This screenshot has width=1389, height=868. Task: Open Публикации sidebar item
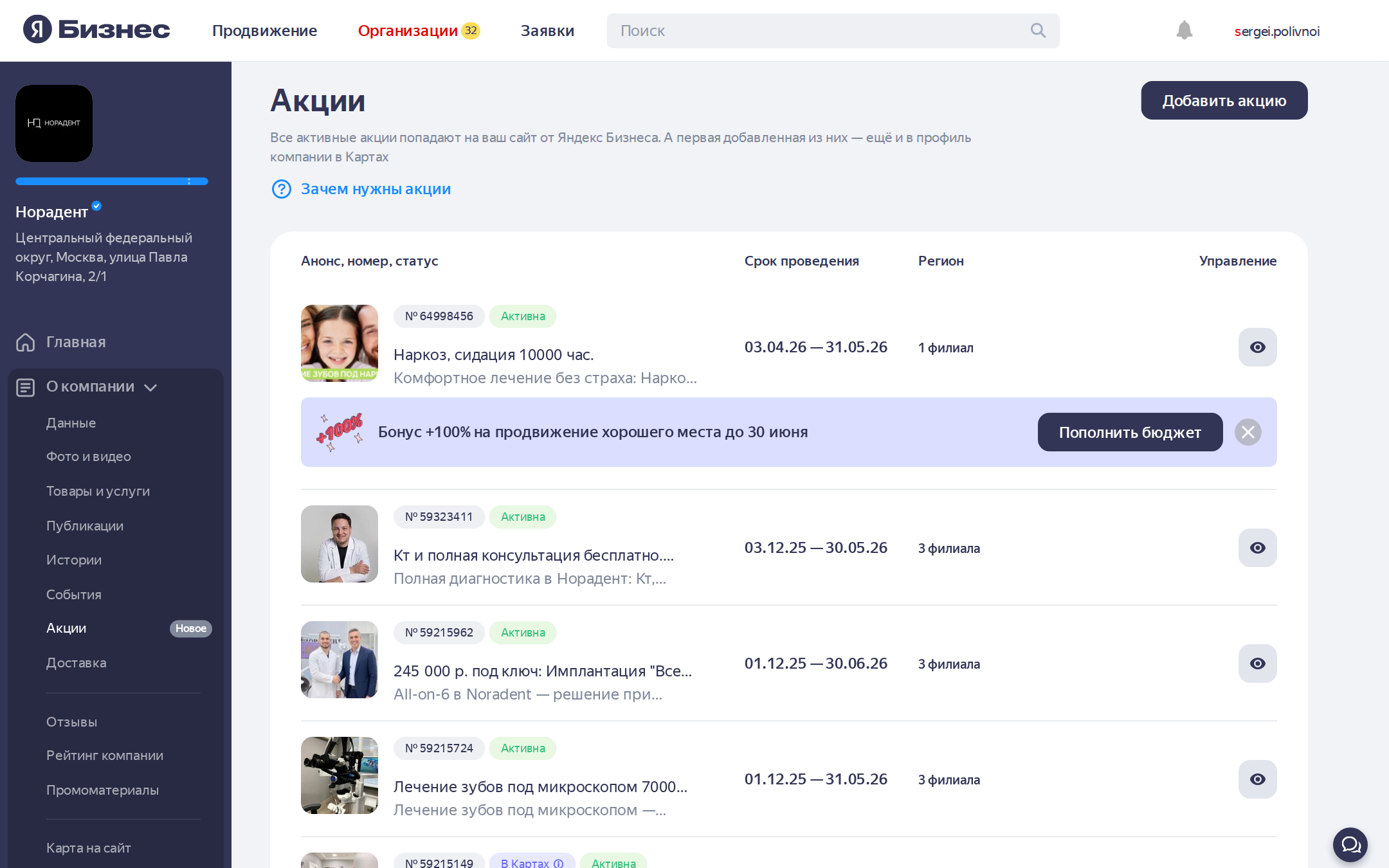(x=85, y=526)
